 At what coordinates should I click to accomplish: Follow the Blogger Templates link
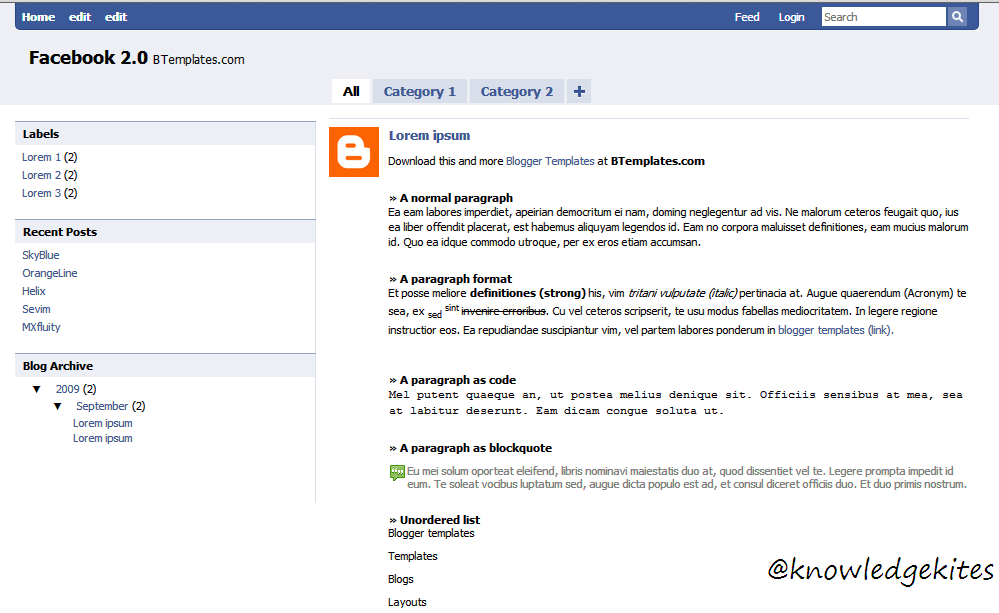pyautogui.click(x=550, y=161)
